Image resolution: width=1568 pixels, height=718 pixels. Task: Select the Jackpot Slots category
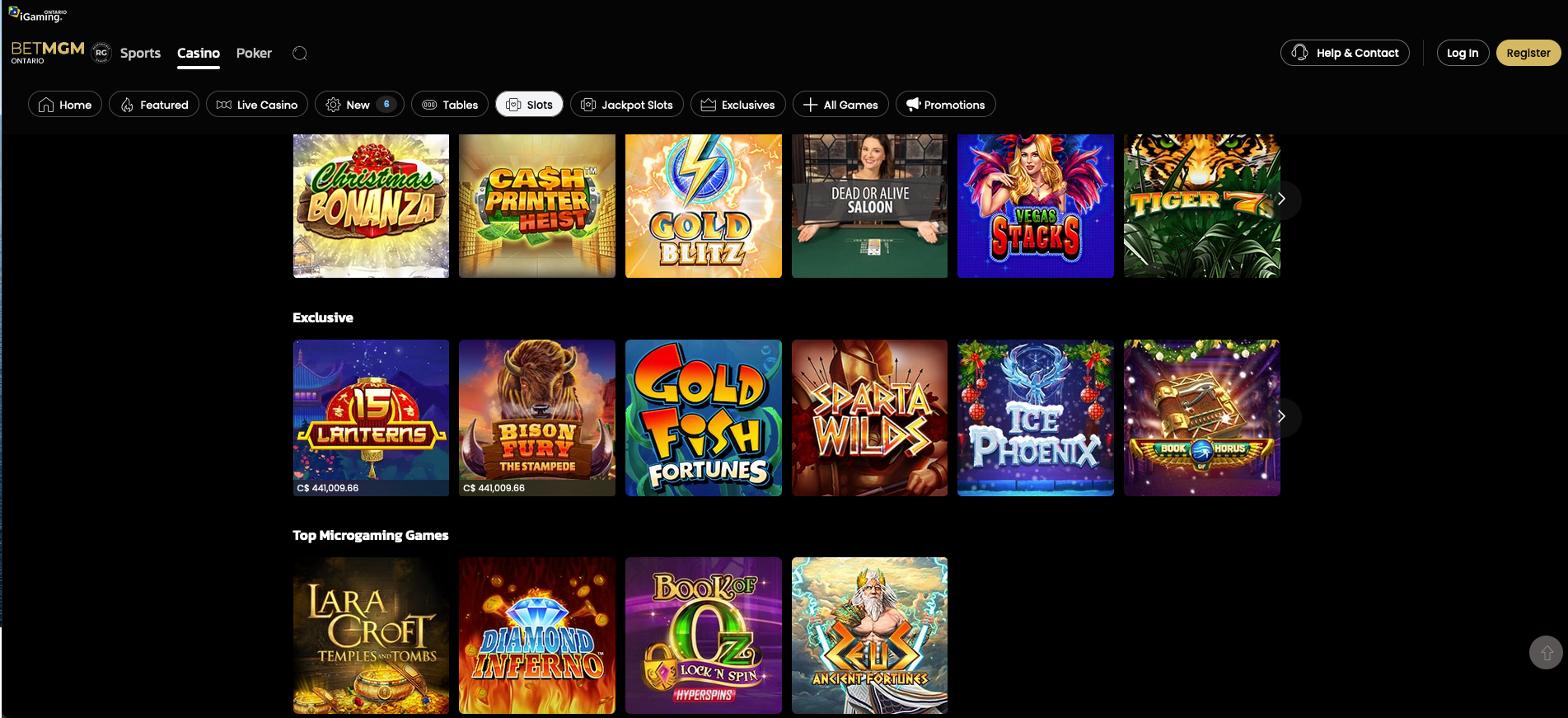click(627, 105)
